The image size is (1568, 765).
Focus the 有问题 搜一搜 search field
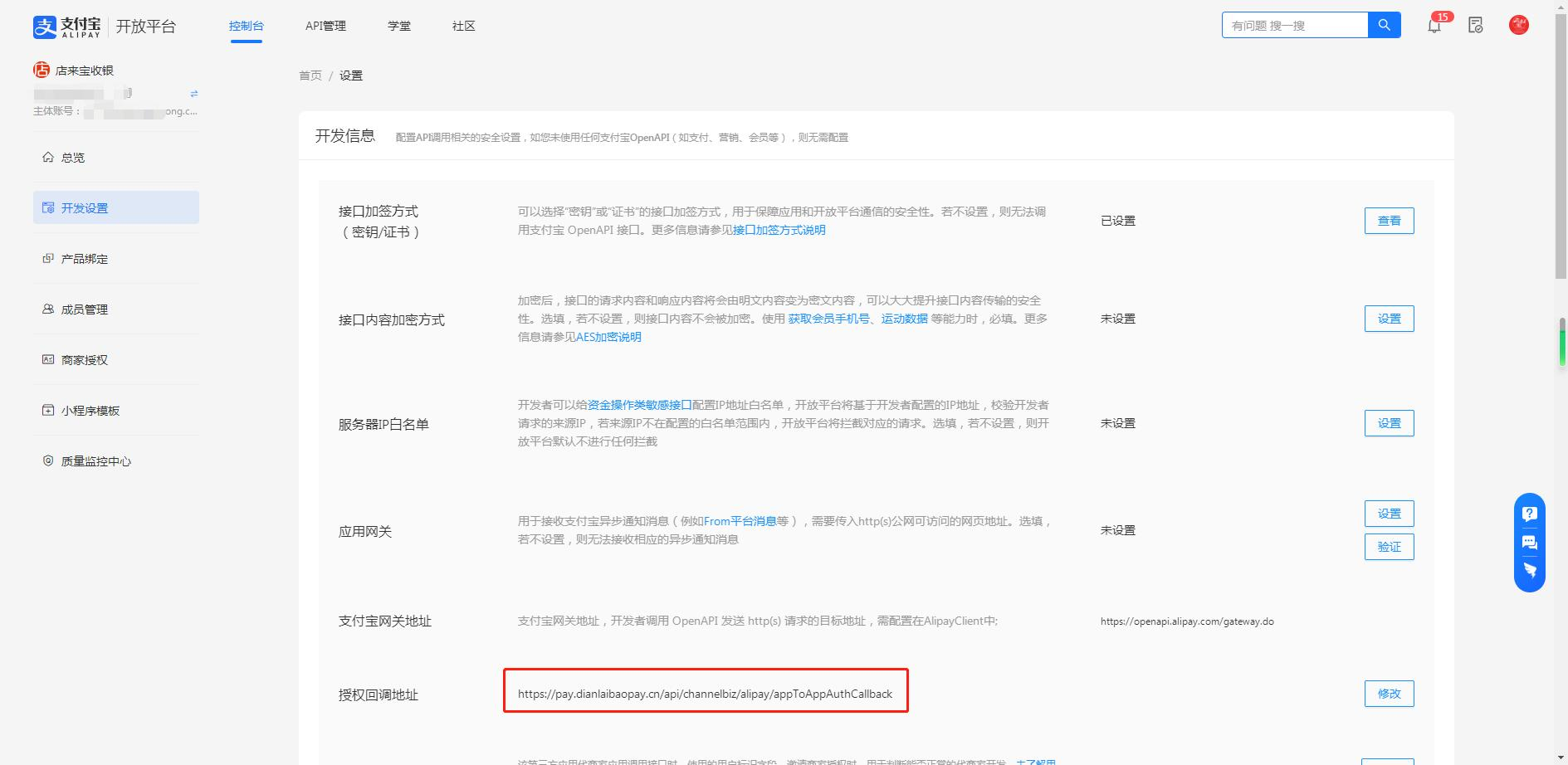click(1293, 26)
